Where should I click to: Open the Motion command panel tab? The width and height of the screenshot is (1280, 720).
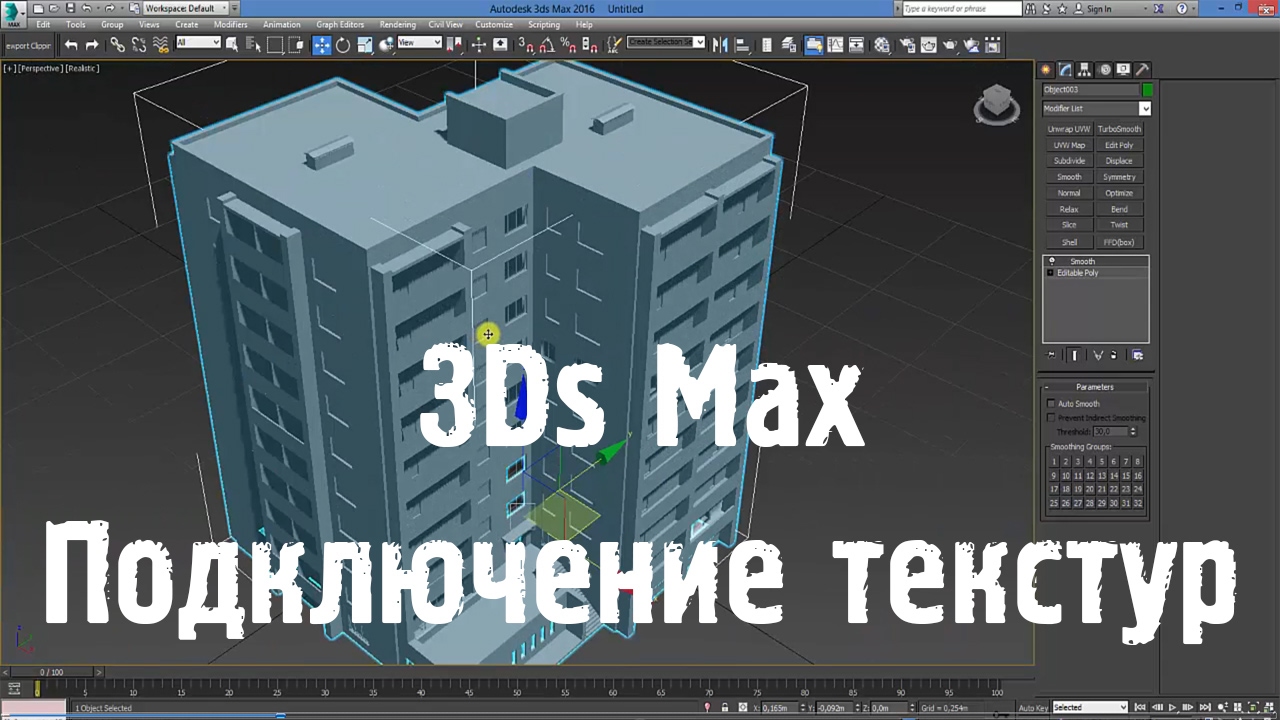point(1105,70)
